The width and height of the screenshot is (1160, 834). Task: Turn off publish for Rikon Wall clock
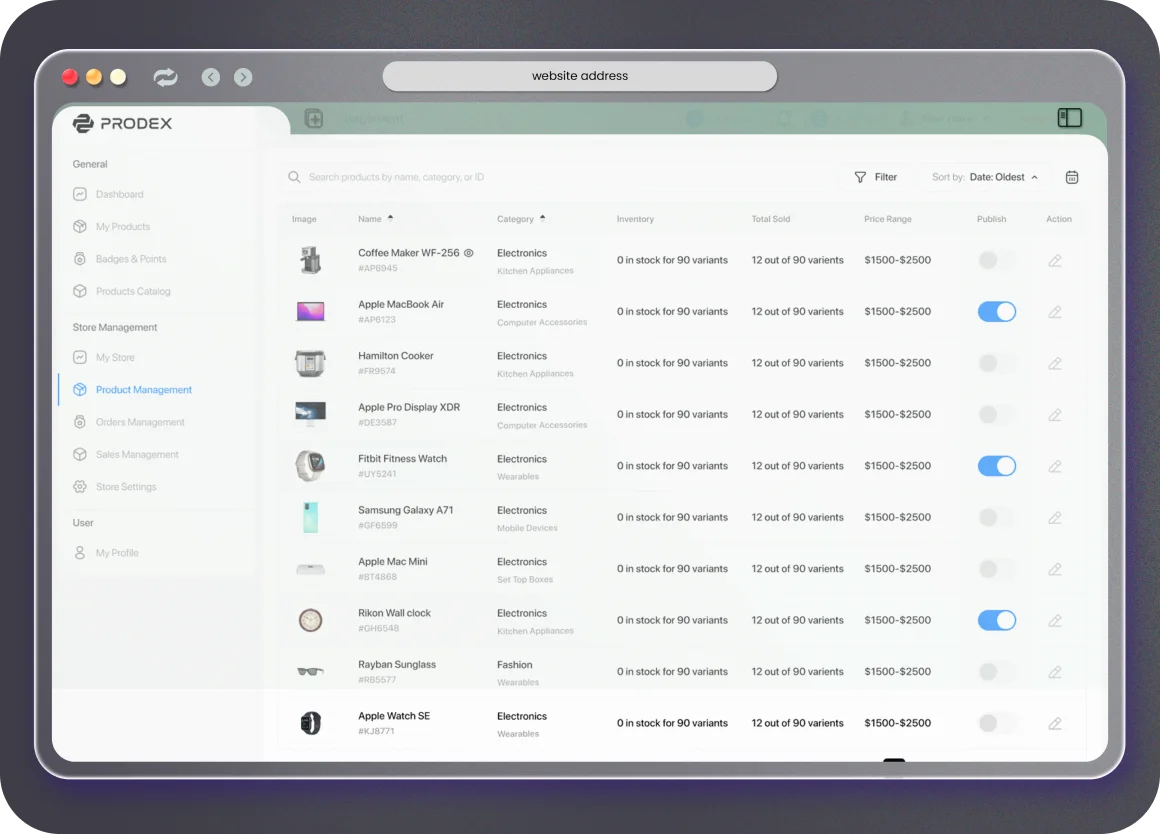coord(996,621)
